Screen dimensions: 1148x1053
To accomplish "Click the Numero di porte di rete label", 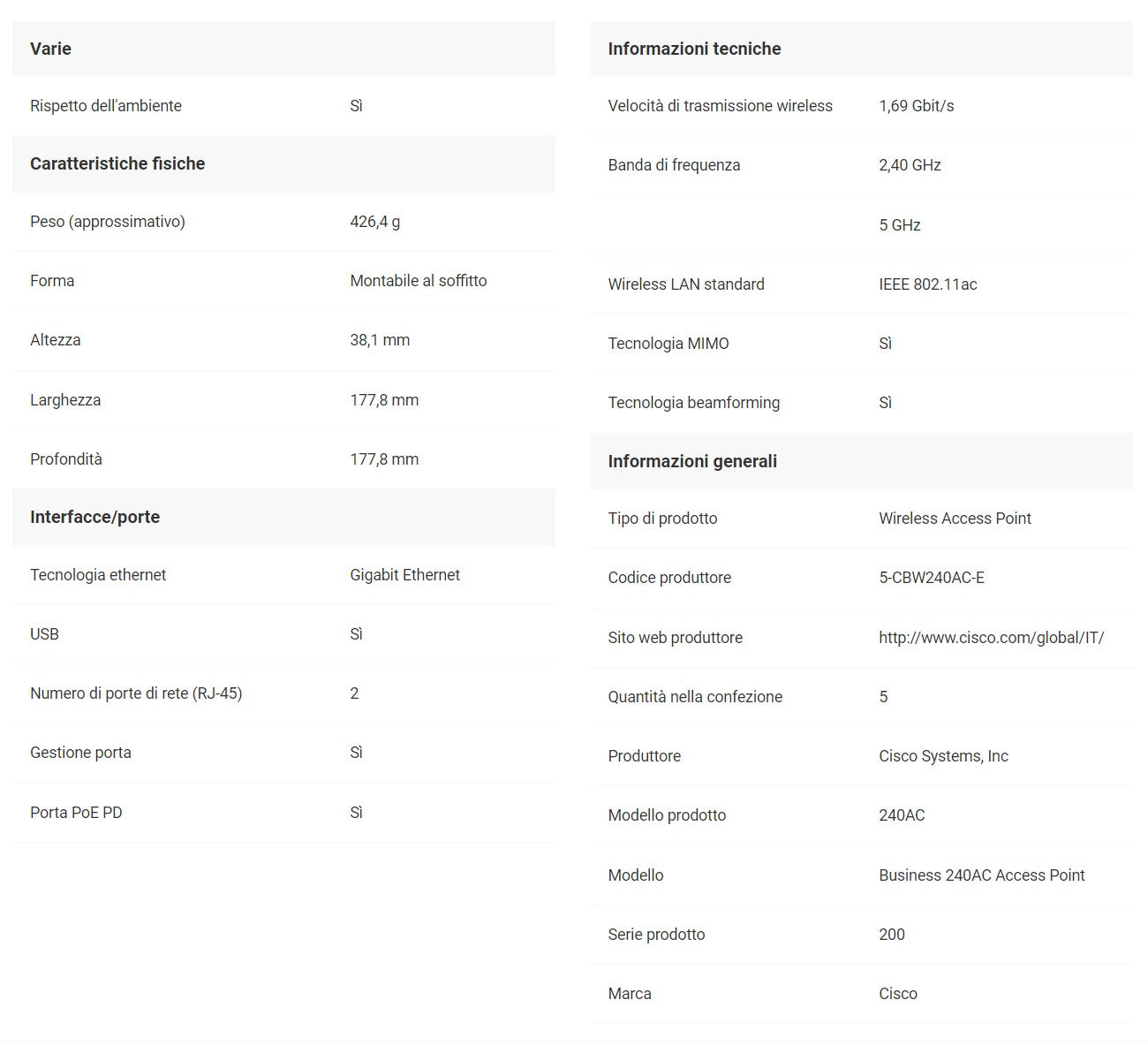I will (136, 693).
